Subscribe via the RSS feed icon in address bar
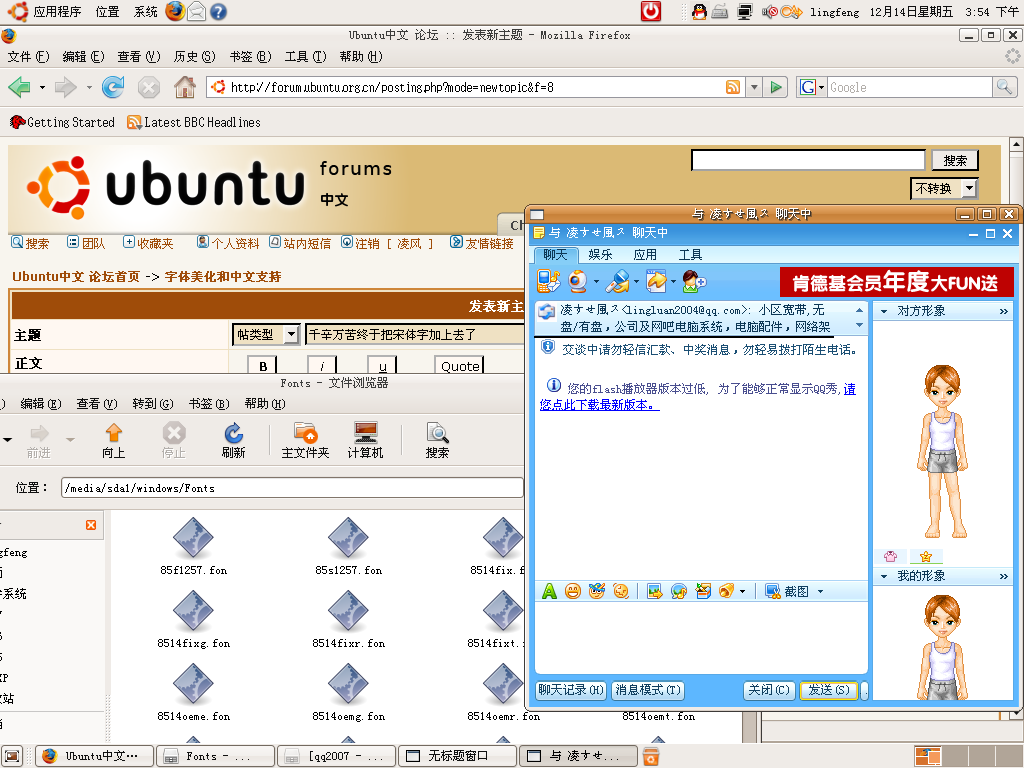Image resolution: width=1024 pixels, height=768 pixels. 733,87
